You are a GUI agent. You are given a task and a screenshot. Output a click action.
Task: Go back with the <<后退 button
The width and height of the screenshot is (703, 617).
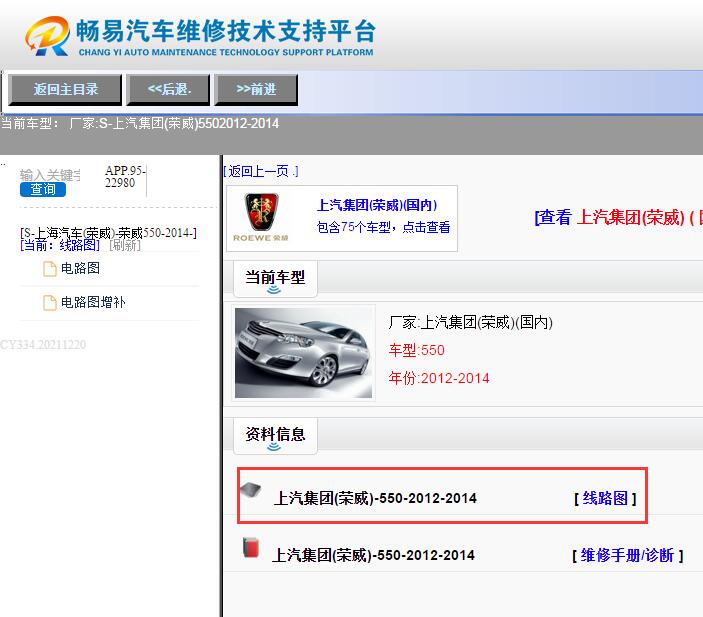click(x=169, y=89)
